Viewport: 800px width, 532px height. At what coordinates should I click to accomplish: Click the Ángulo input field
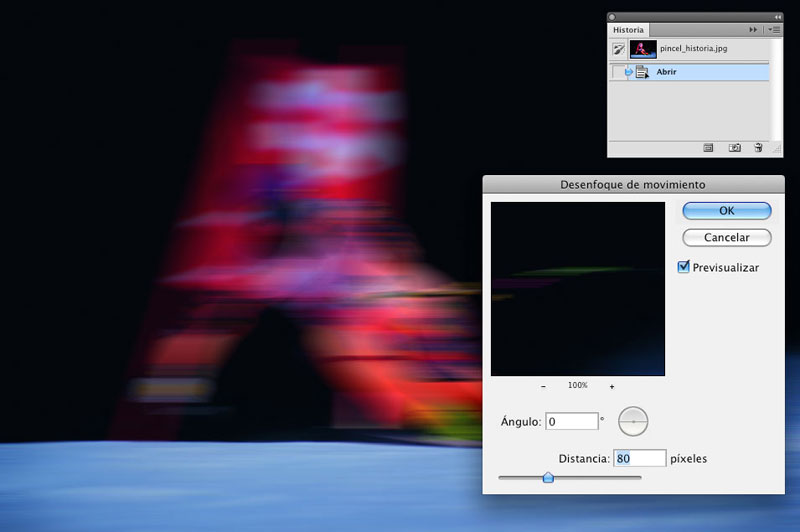pos(571,421)
